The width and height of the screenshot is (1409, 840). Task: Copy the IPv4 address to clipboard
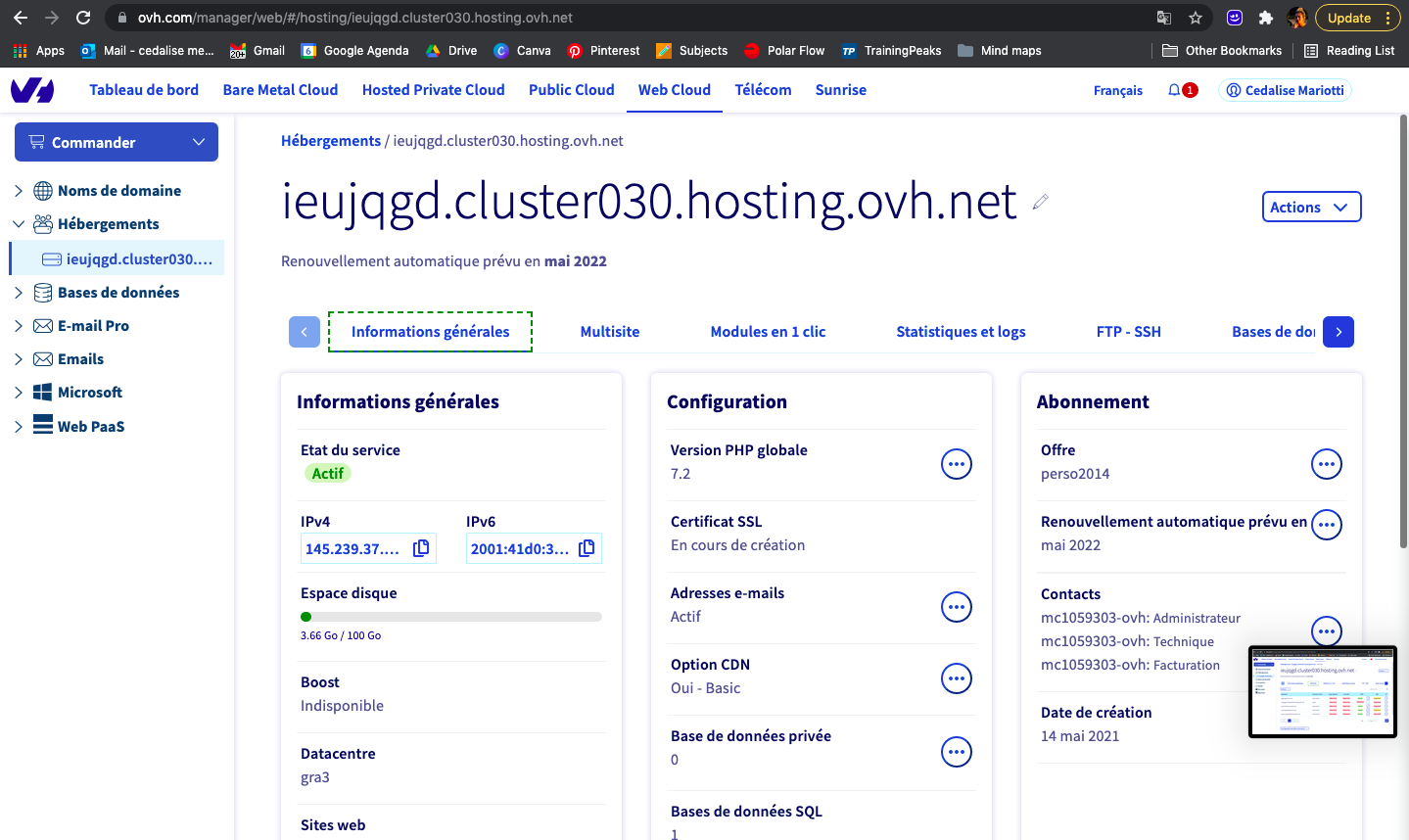[421, 548]
